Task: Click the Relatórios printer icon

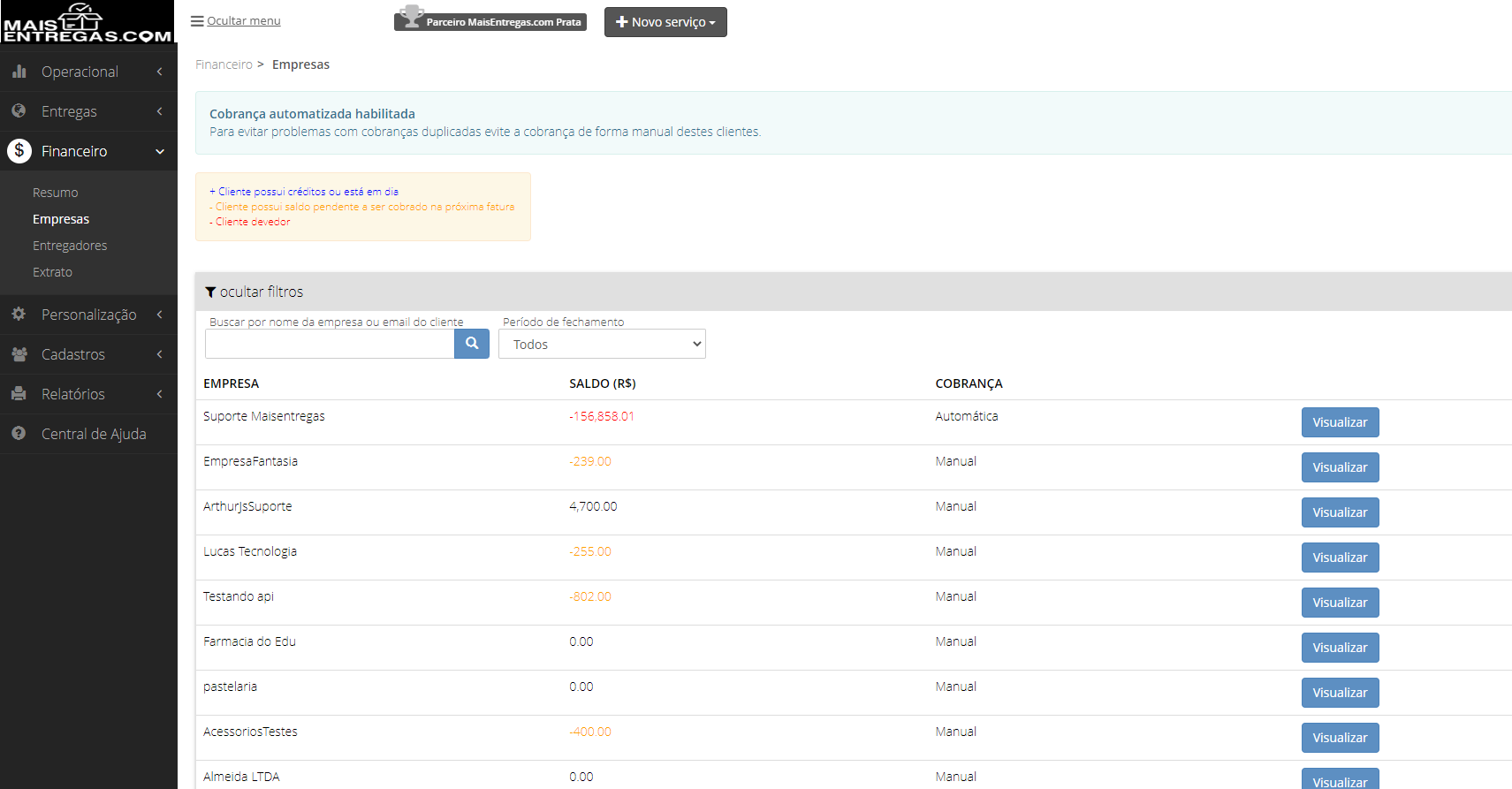Action: coord(19,394)
